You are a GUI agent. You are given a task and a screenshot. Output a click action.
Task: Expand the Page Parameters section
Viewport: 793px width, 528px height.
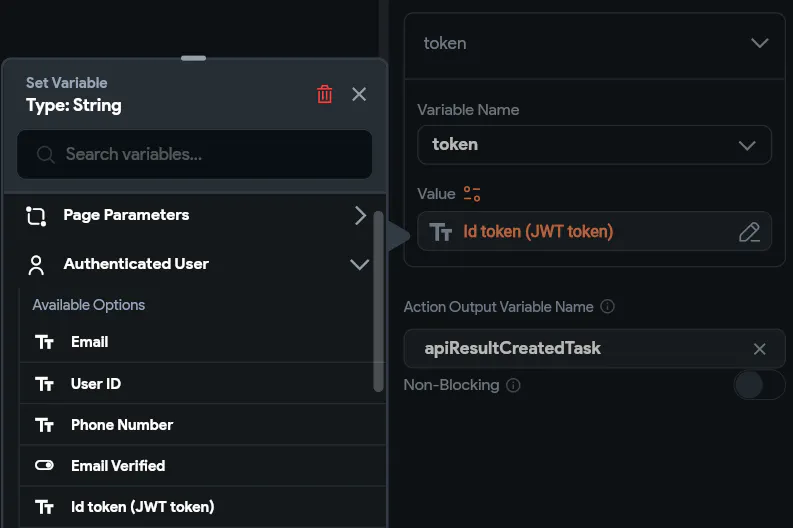pyautogui.click(x=360, y=215)
